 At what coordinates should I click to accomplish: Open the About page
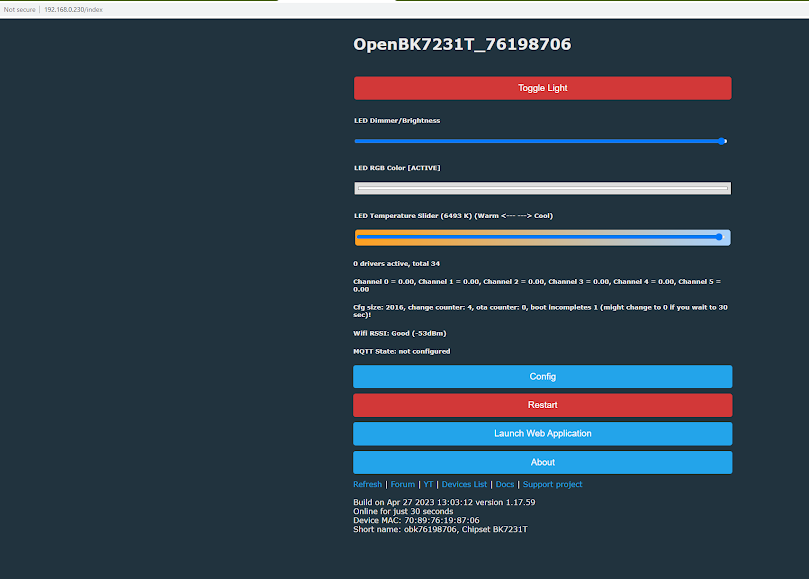(x=542, y=462)
